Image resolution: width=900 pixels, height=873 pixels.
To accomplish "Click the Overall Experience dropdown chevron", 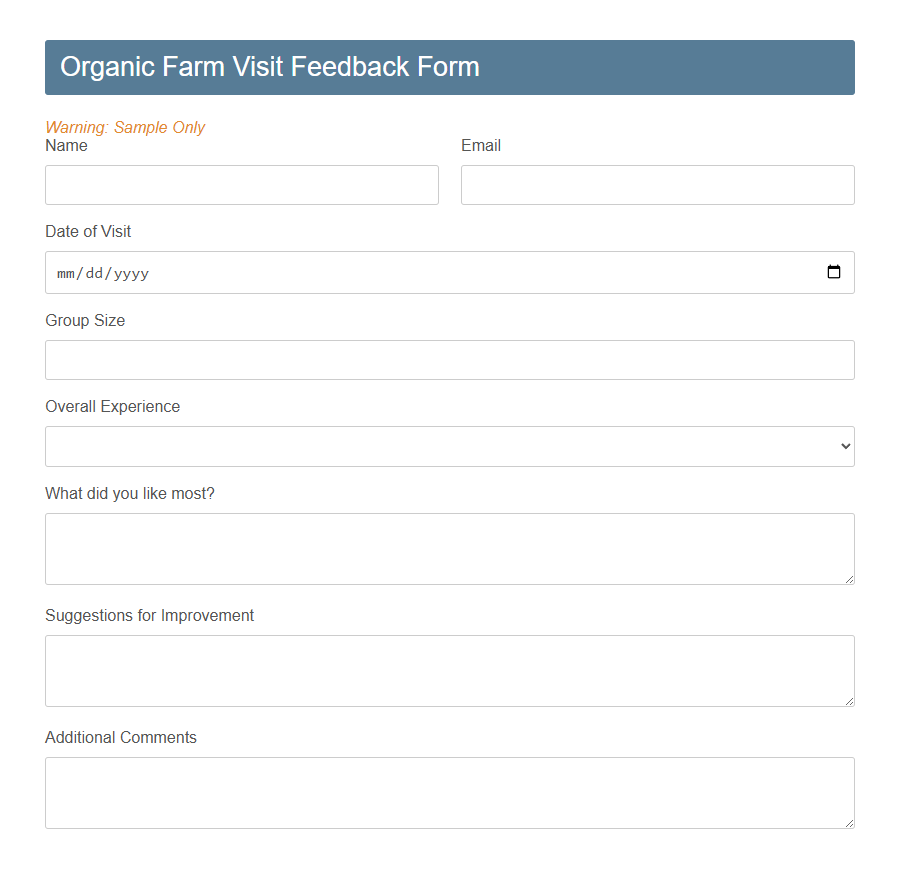I will tap(844, 446).
